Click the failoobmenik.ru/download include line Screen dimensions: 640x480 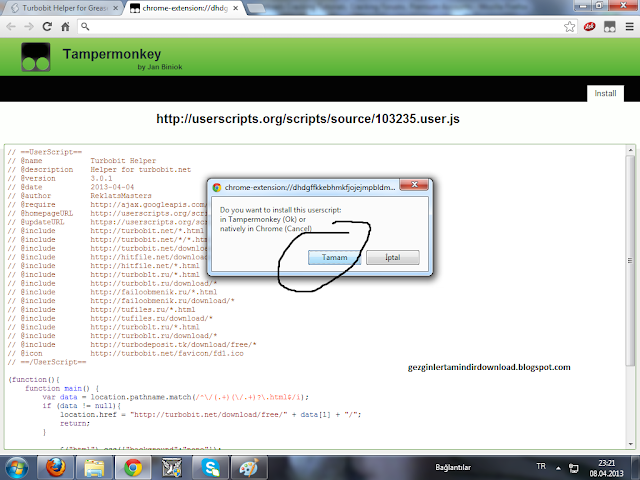121,301
